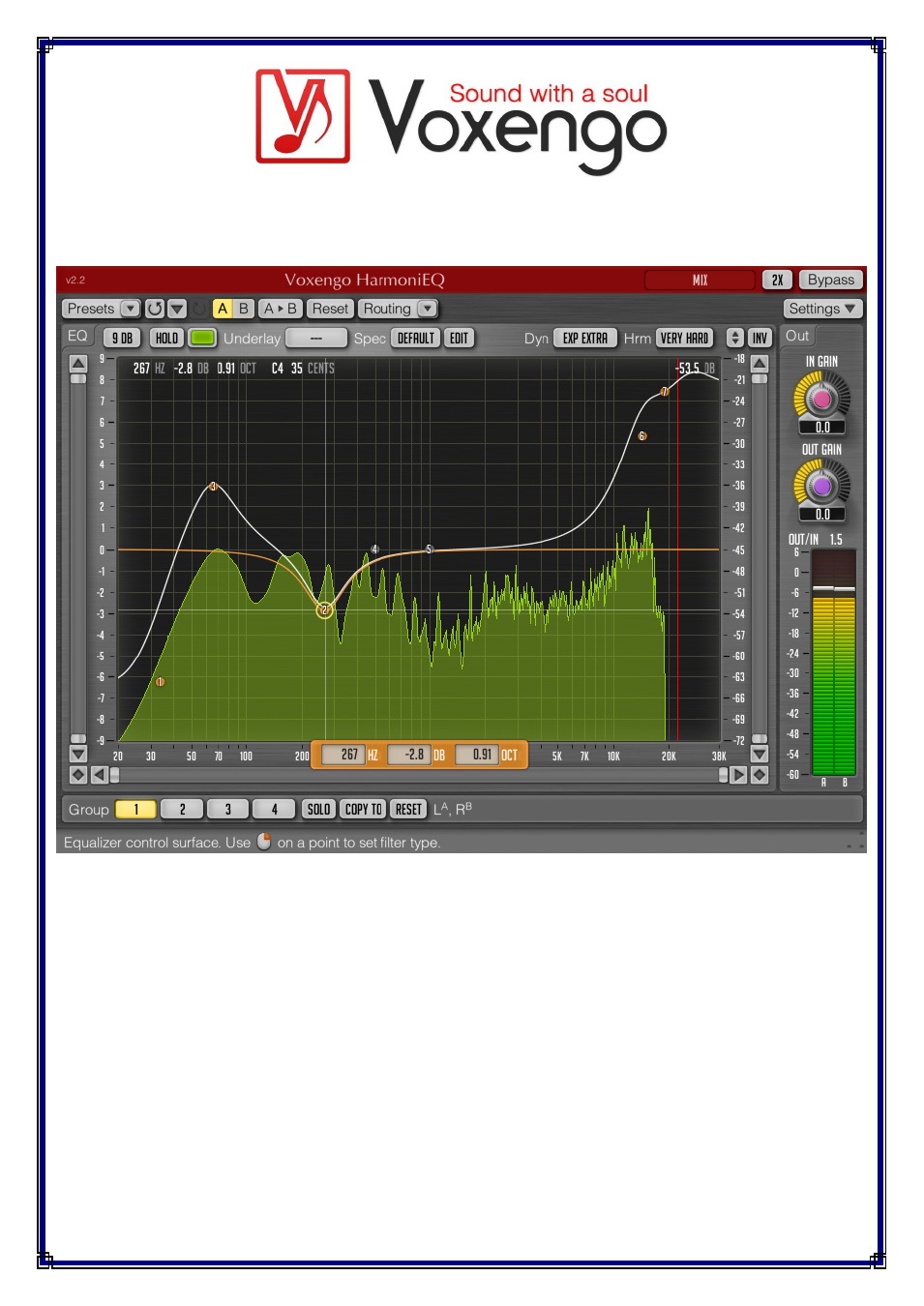The image size is (924, 1306).
Task: Select state B
Action: coord(244,309)
